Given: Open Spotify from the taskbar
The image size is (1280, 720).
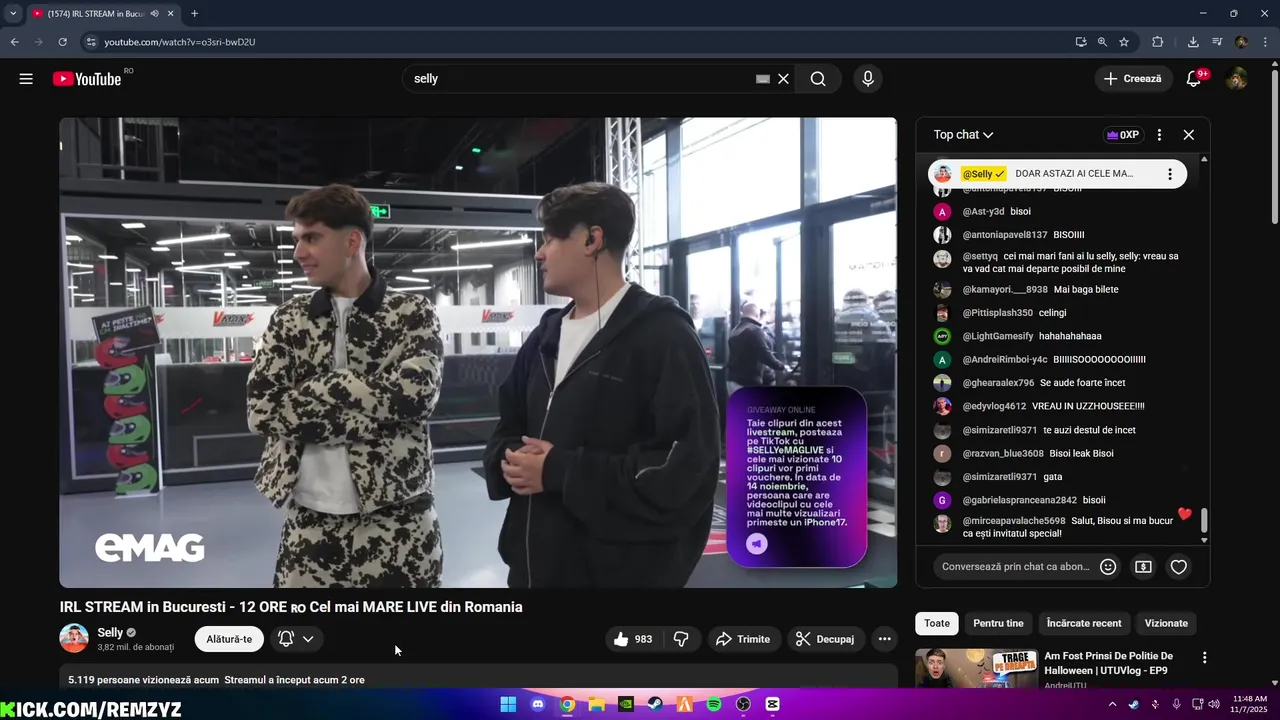Looking at the screenshot, I should (x=714, y=704).
